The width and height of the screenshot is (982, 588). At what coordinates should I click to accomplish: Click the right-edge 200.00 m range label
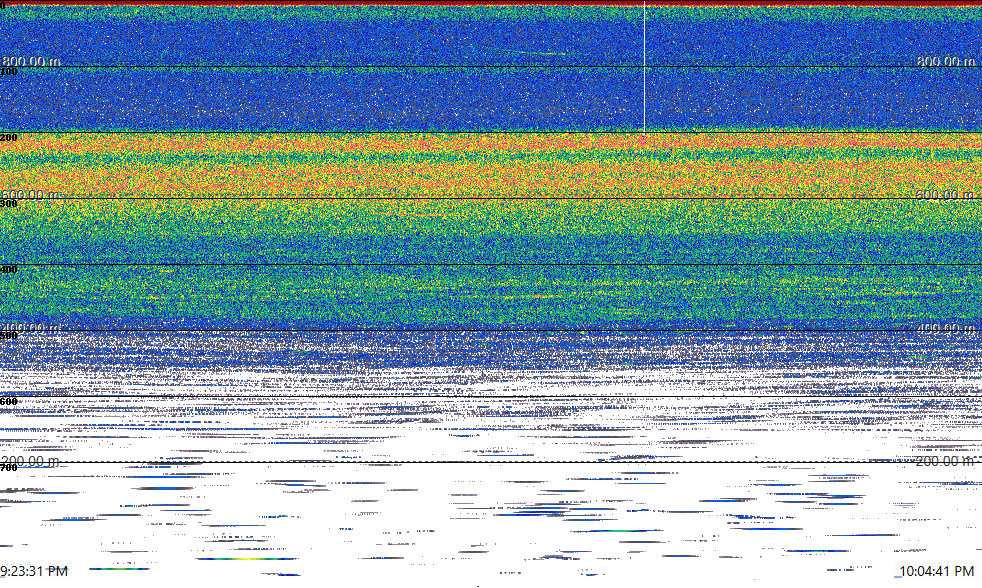coord(946,461)
